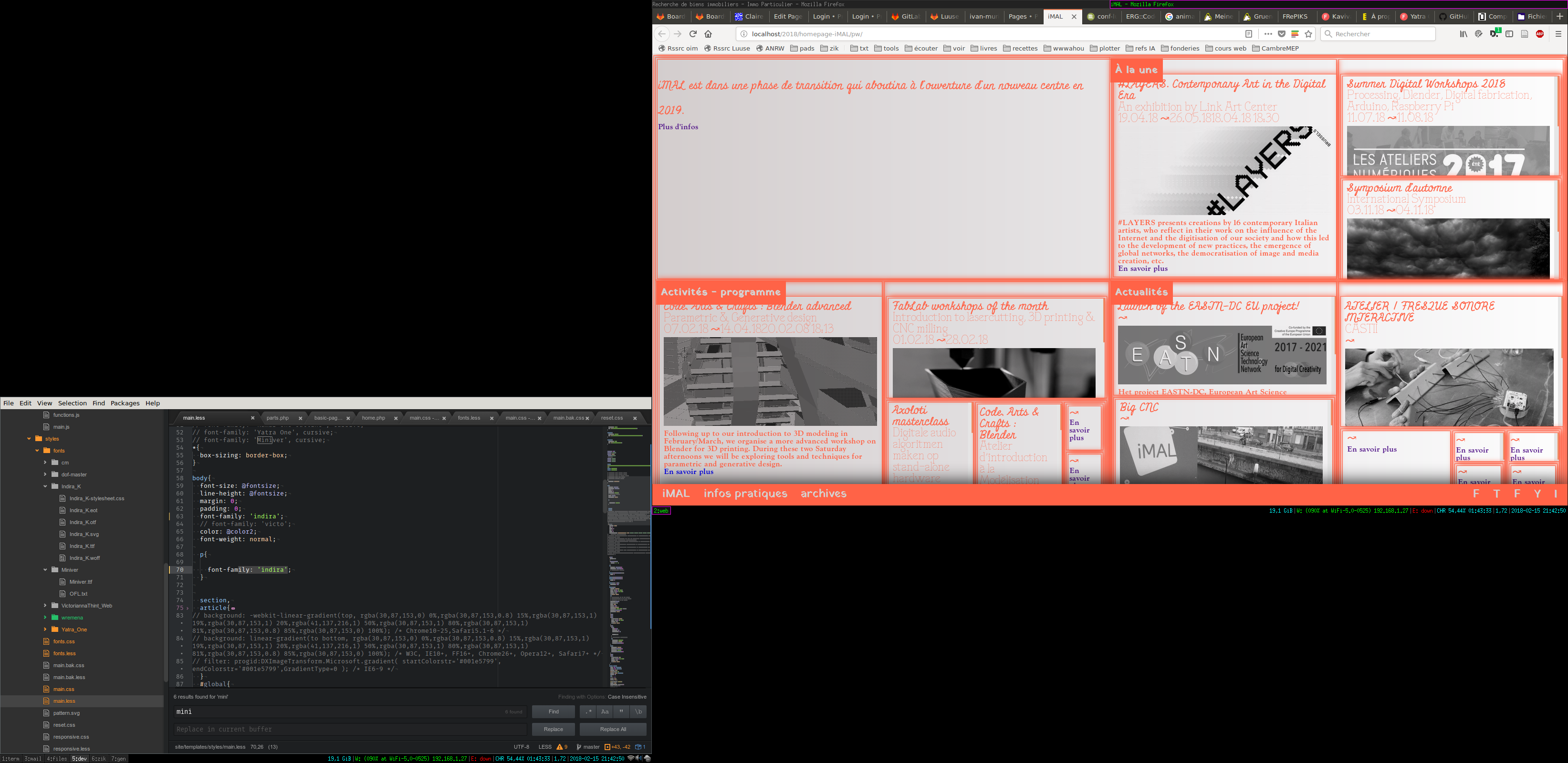Toggle whole word option

tap(638, 711)
